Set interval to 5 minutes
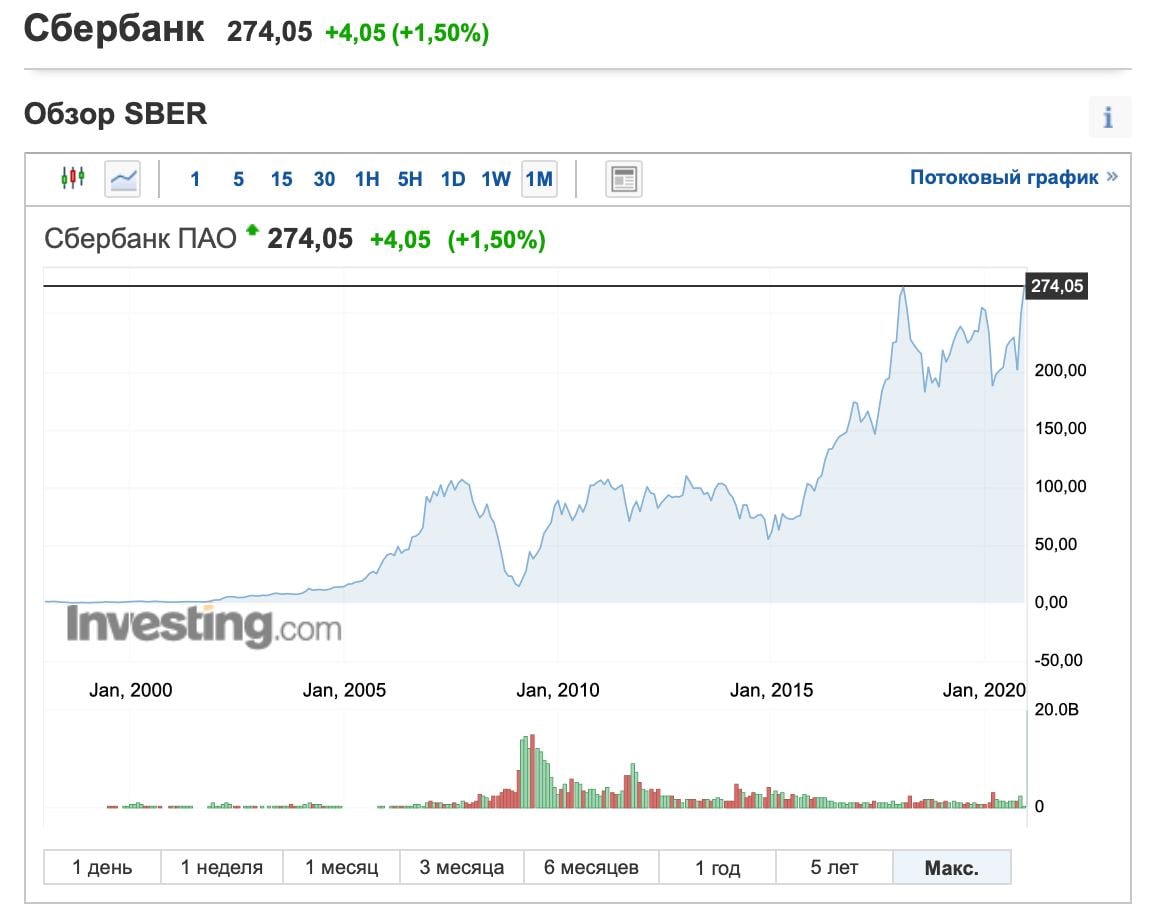This screenshot has width=1152, height=922. point(238,179)
